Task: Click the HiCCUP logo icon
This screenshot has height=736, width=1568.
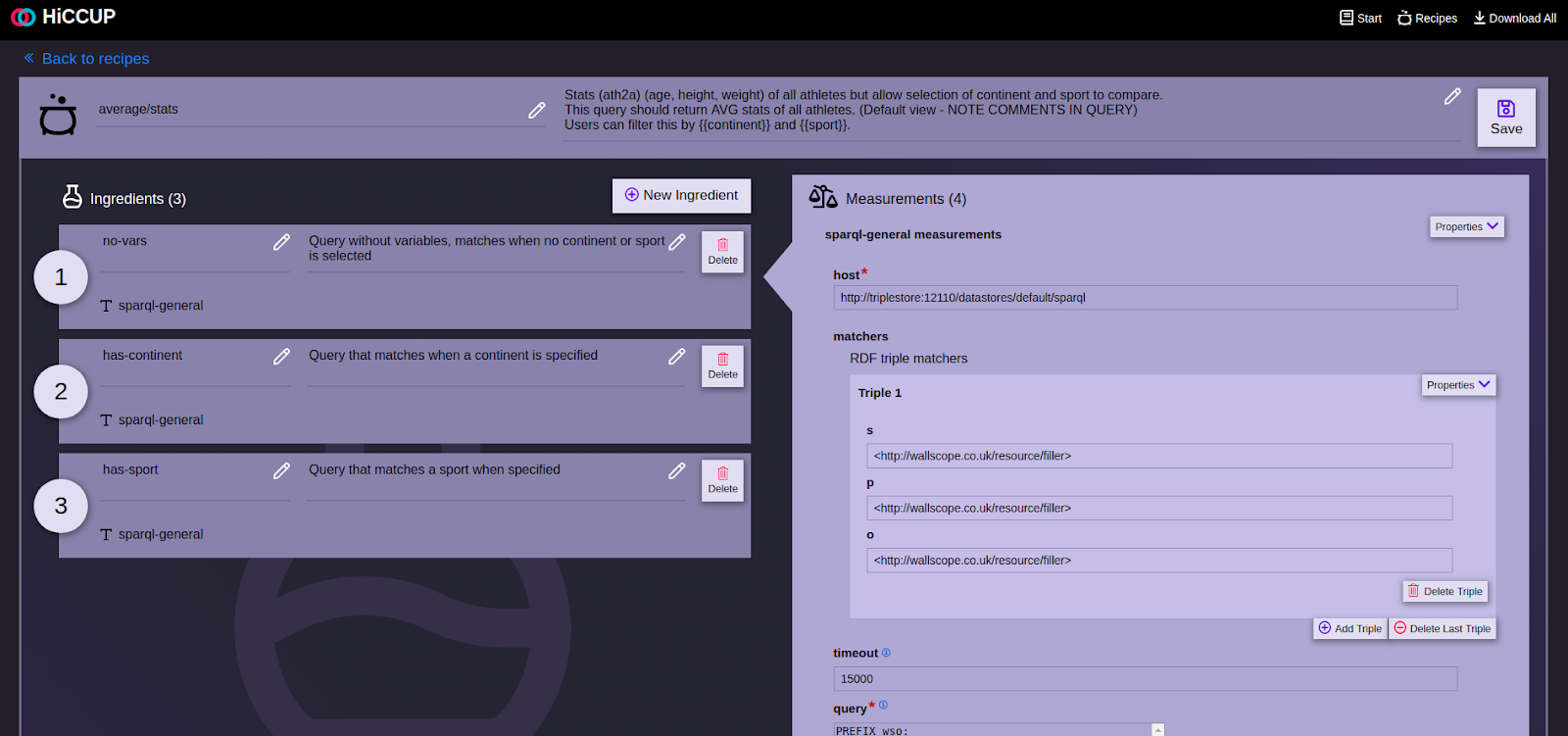Action: pyautogui.click(x=24, y=17)
